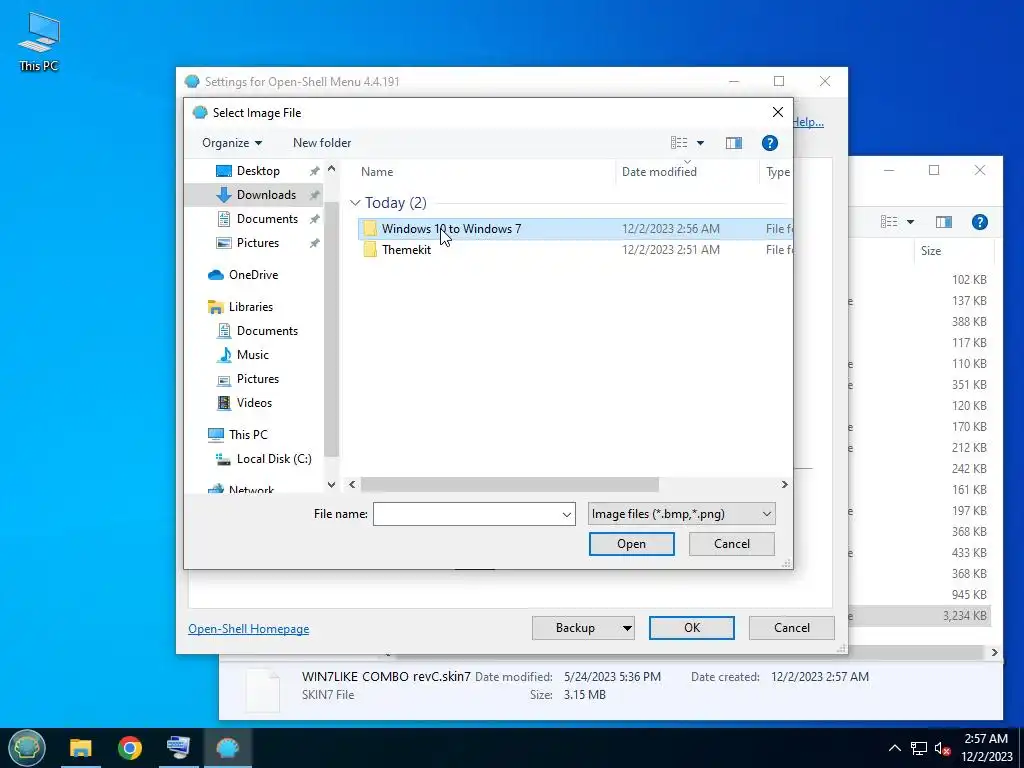The height and width of the screenshot is (768, 1024).
Task: Click New folder
Action: (322, 143)
